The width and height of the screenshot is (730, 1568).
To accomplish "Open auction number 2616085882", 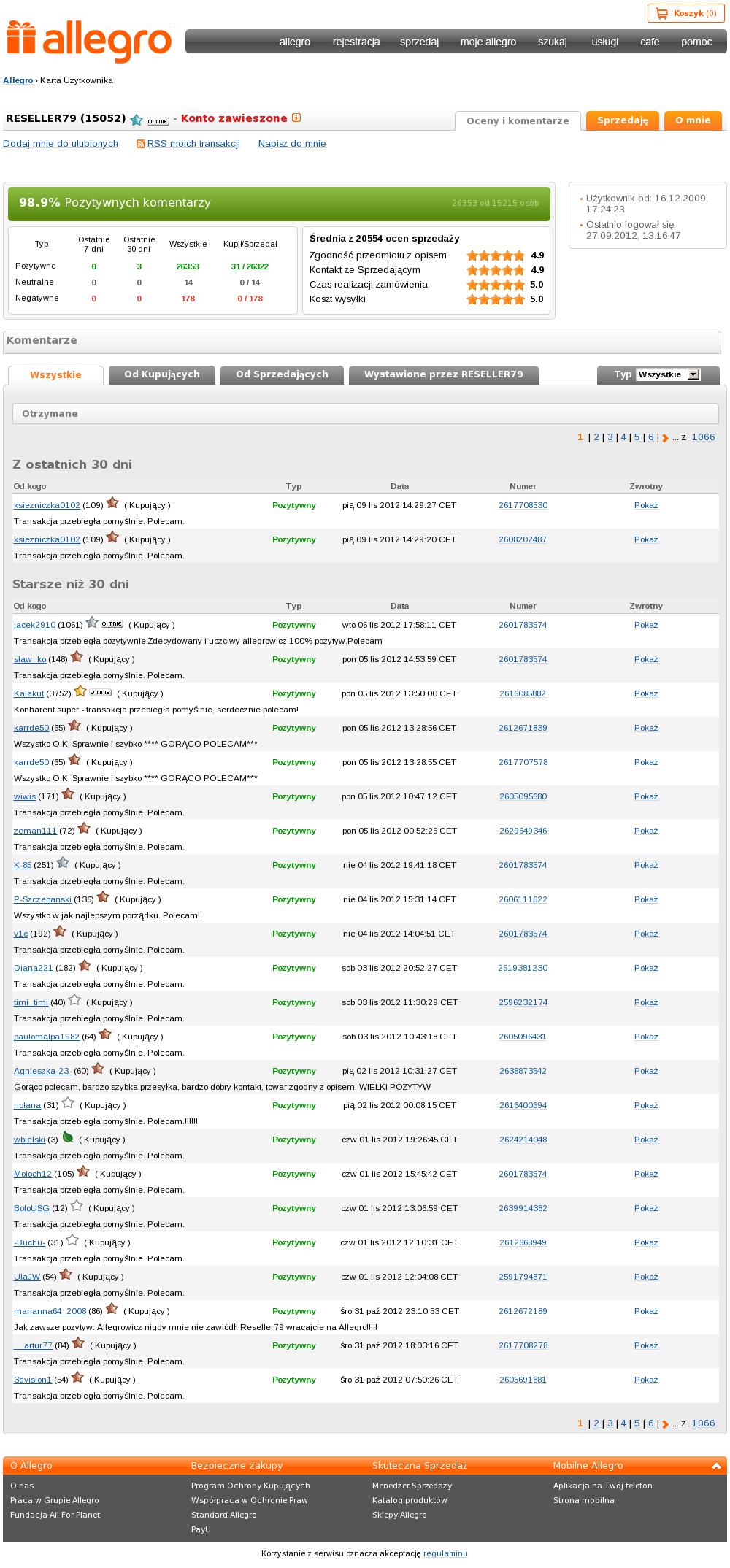I will (x=523, y=693).
